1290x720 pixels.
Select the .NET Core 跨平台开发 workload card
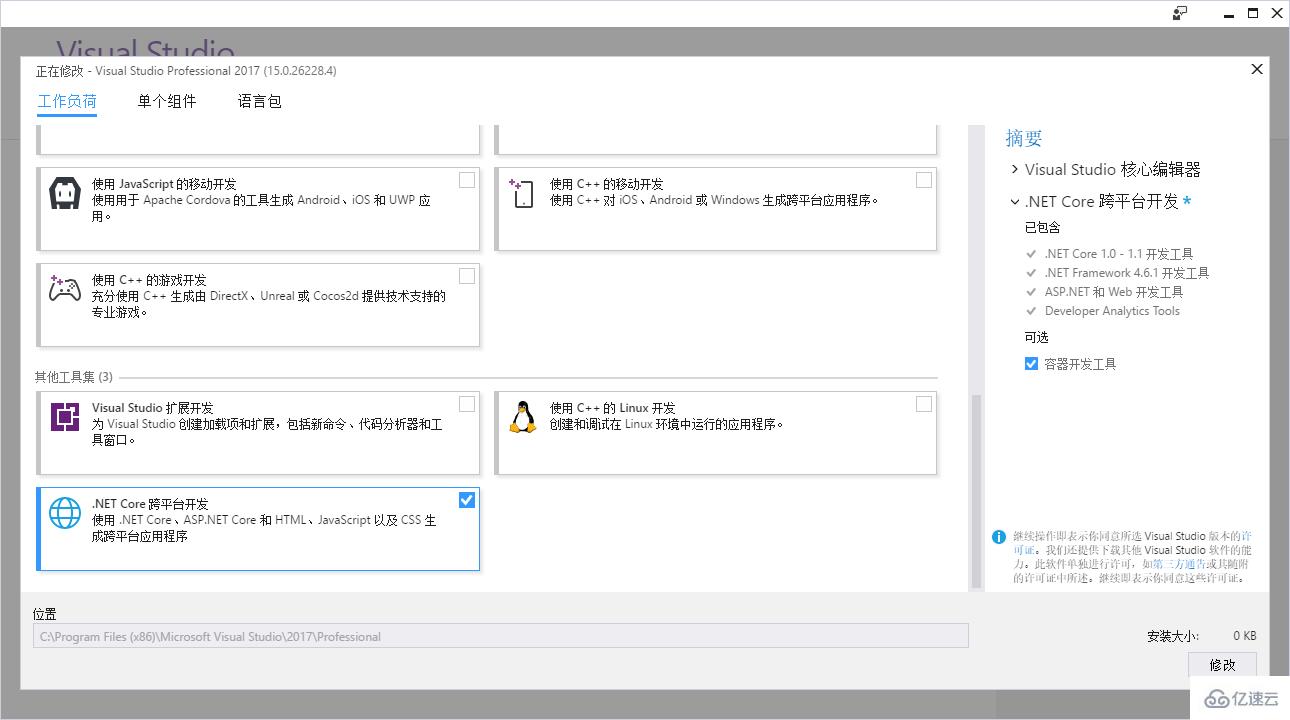click(x=258, y=529)
